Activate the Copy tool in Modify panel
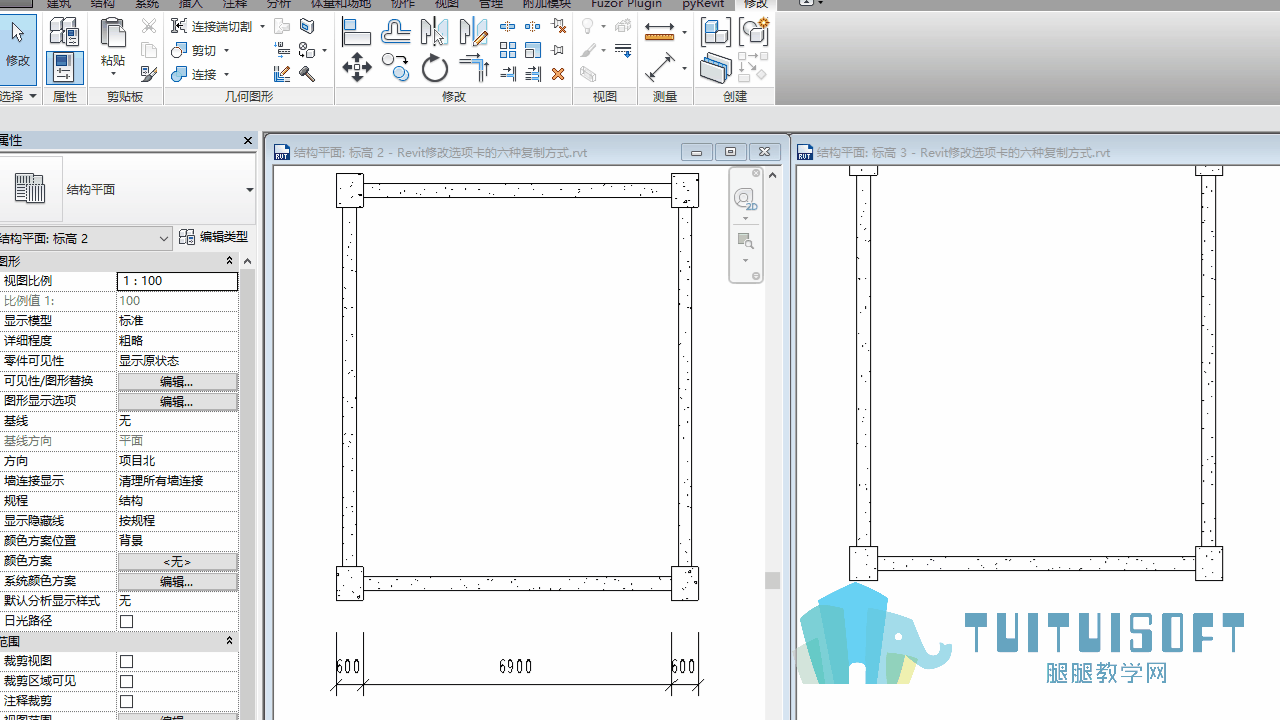Screen dimensions: 1280x720 [x=395, y=68]
